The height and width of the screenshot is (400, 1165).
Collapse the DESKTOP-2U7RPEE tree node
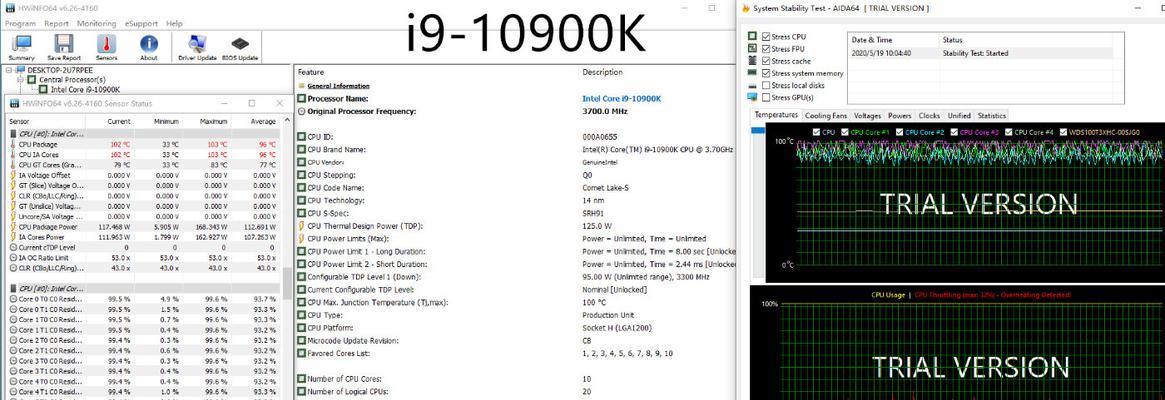tap(9, 70)
